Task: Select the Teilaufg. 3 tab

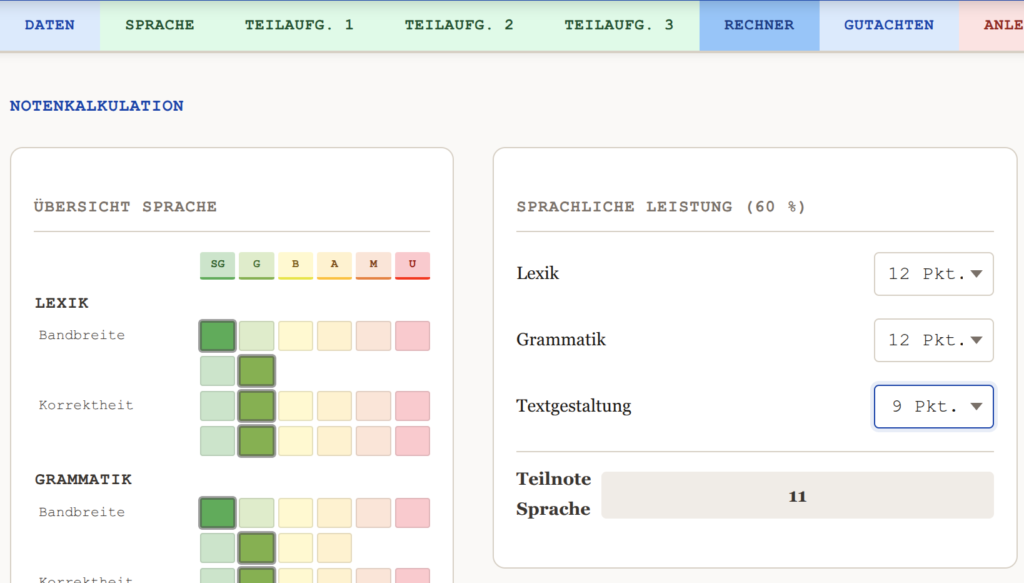Action: 619,25
